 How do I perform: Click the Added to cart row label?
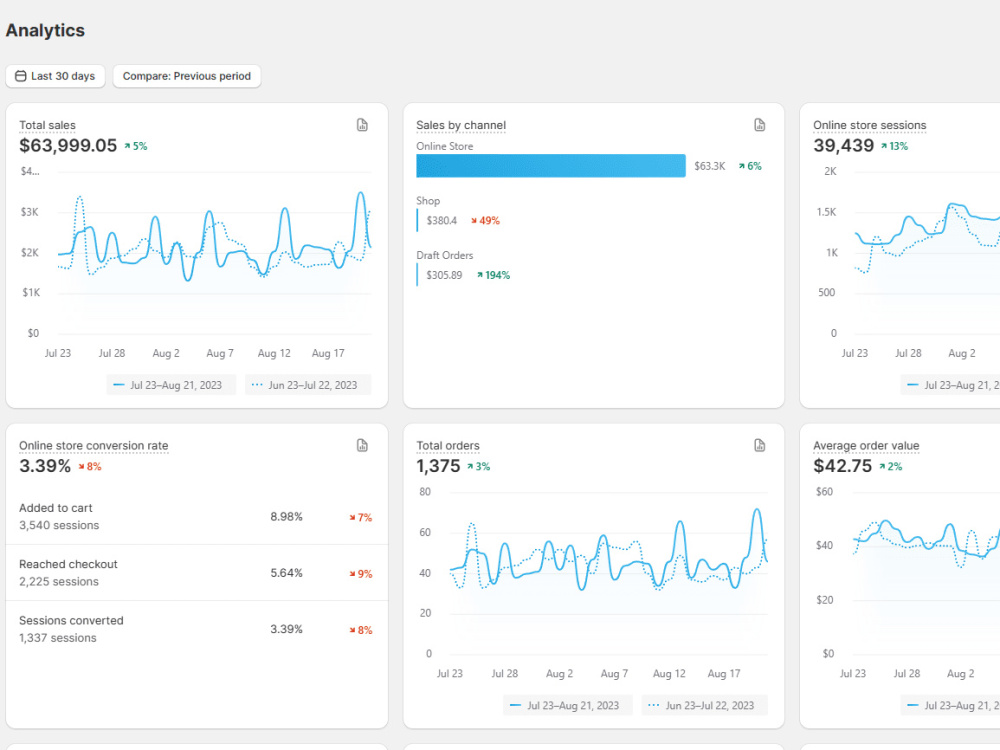[x=55, y=508]
